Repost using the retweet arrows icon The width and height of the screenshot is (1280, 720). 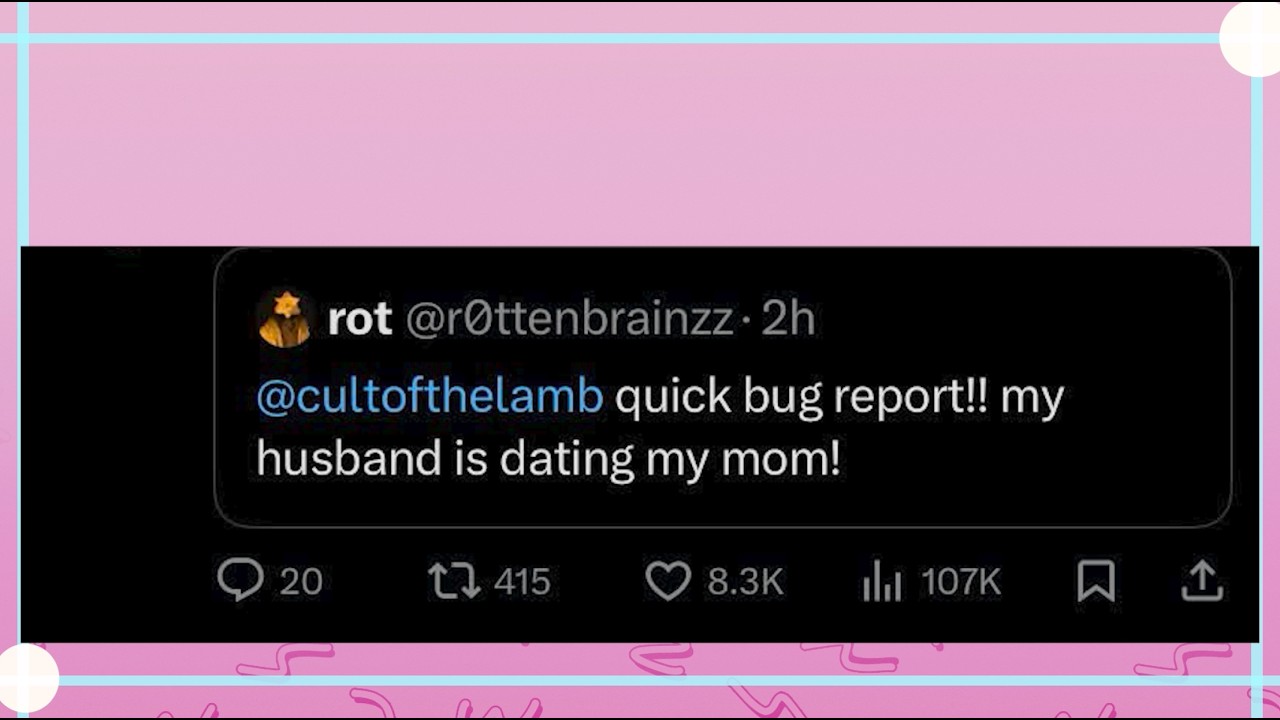click(454, 580)
